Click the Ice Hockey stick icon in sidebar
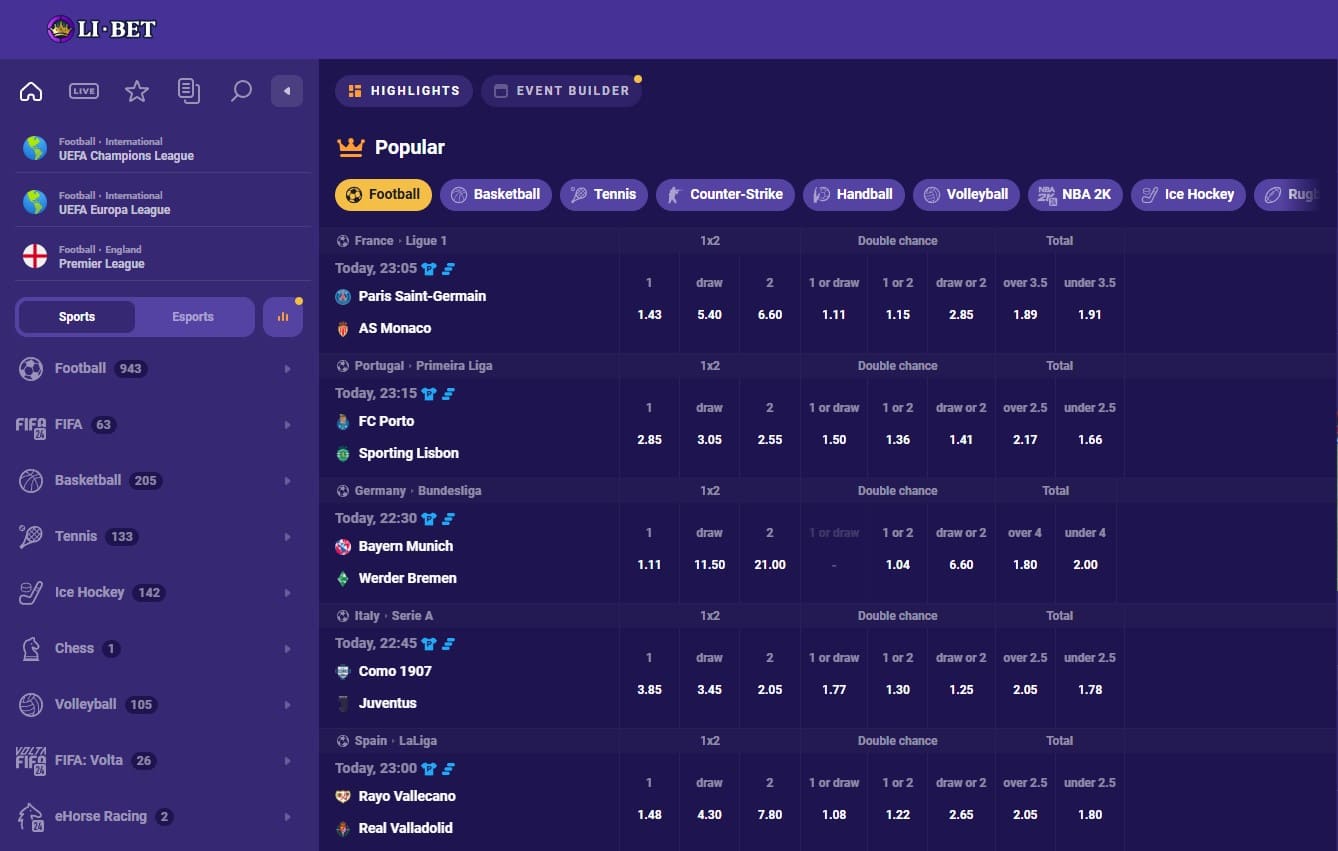The height and width of the screenshot is (851, 1338). click(x=31, y=593)
